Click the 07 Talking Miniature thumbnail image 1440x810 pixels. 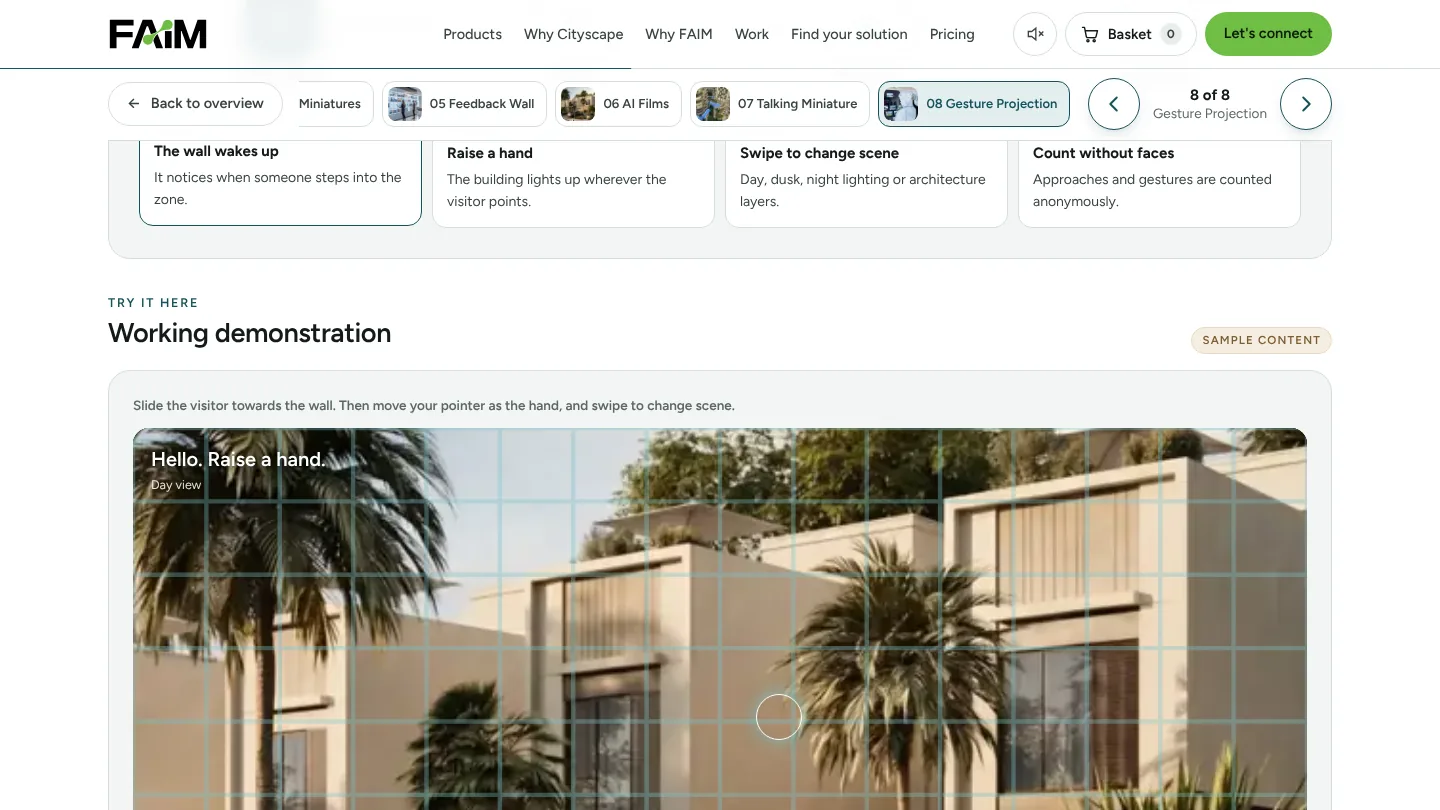(x=713, y=104)
